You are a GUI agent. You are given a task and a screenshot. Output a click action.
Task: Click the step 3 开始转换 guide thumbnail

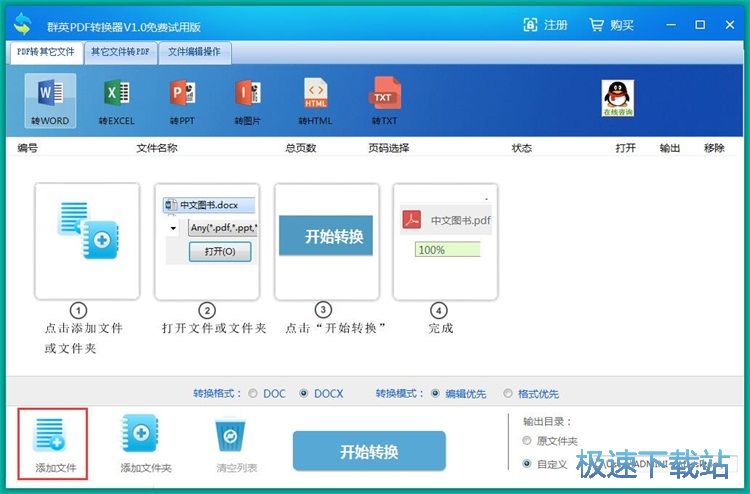327,242
